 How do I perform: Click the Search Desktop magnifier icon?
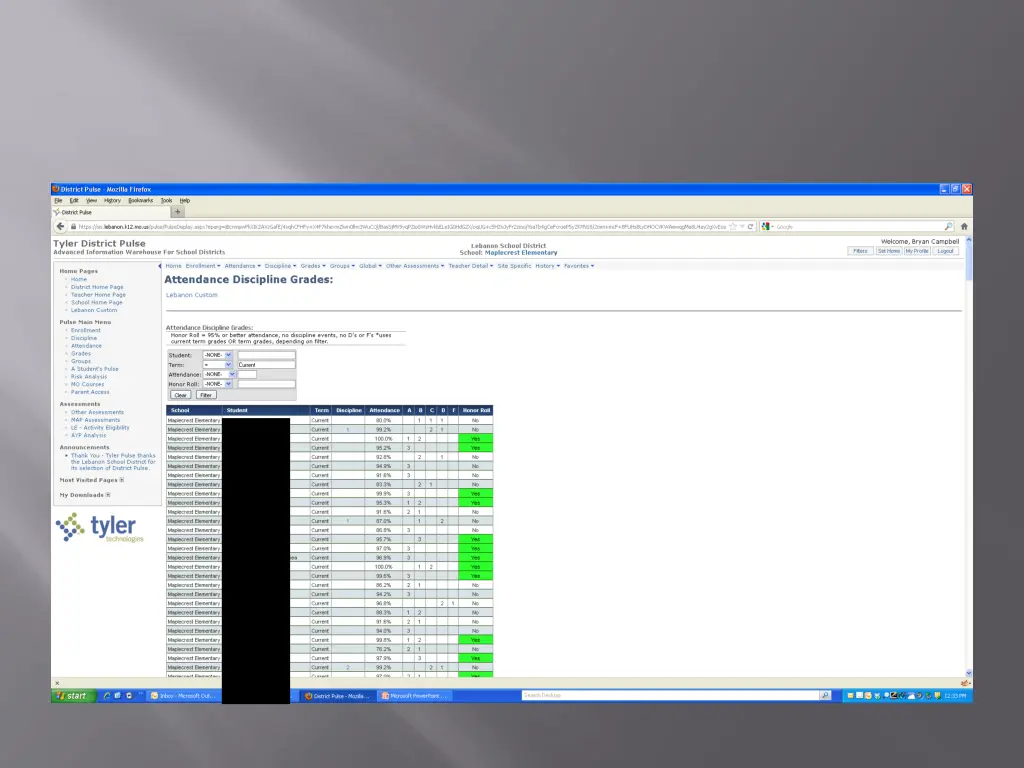[825, 696]
